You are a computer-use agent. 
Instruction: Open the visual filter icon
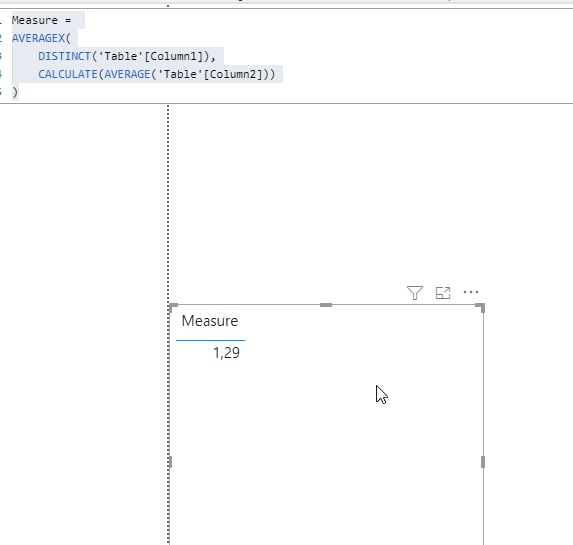click(x=415, y=292)
